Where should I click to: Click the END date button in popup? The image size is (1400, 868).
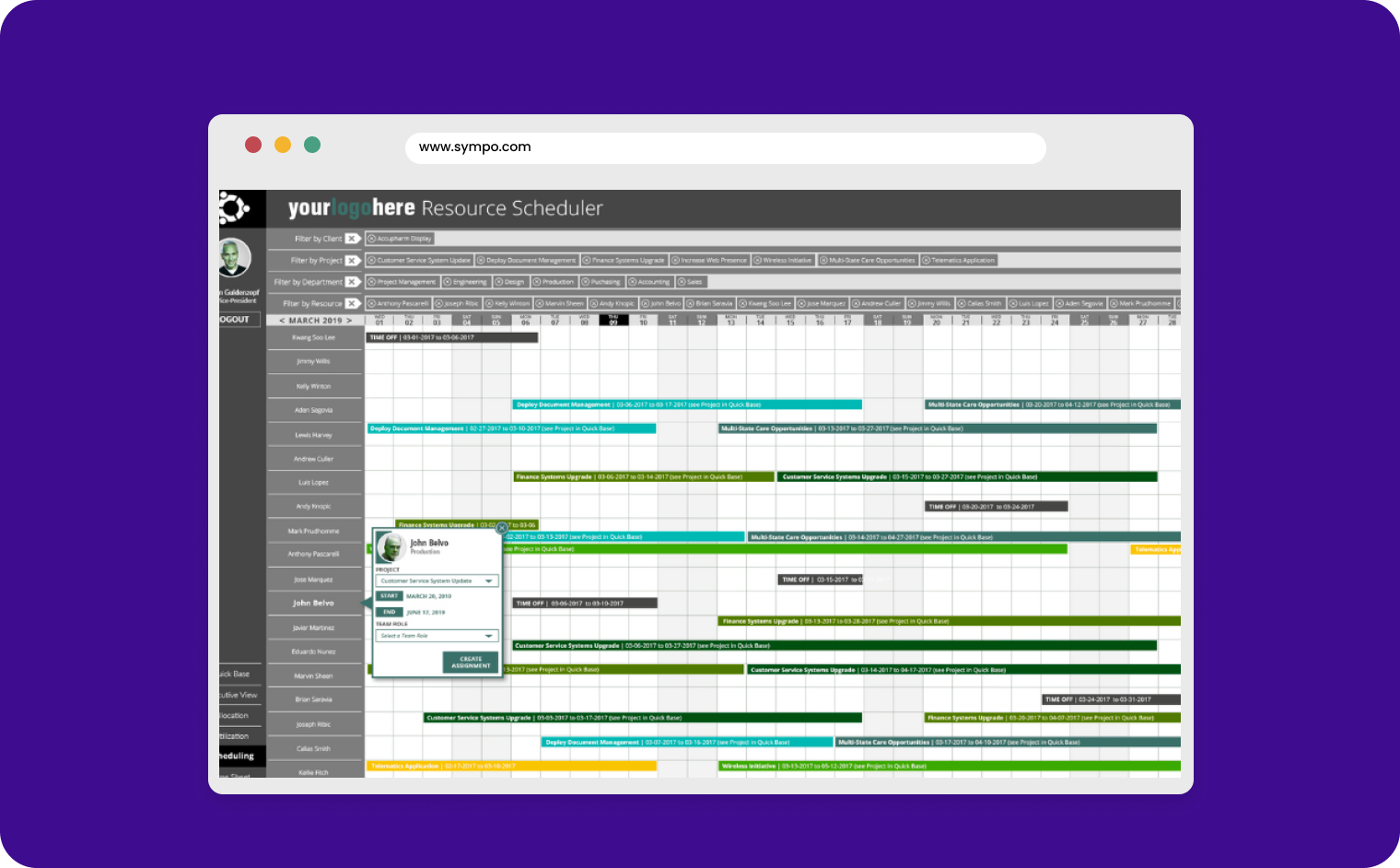[390, 612]
